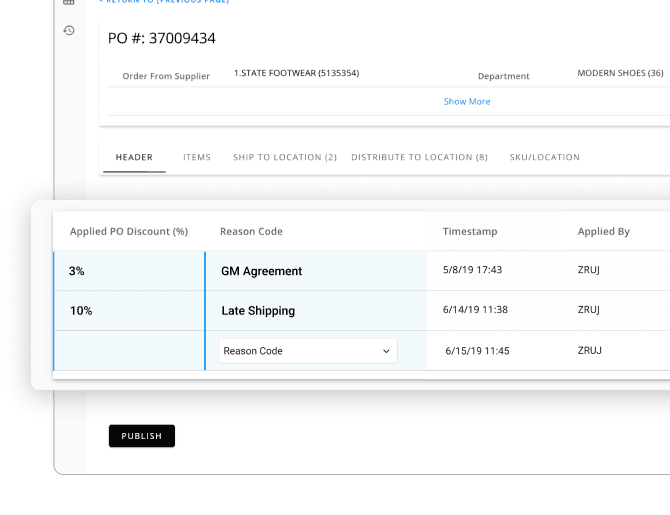Open the history clock icon in sidebar
Image resolution: width=670 pixels, height=515 pixels.
[x=69, y=30]
